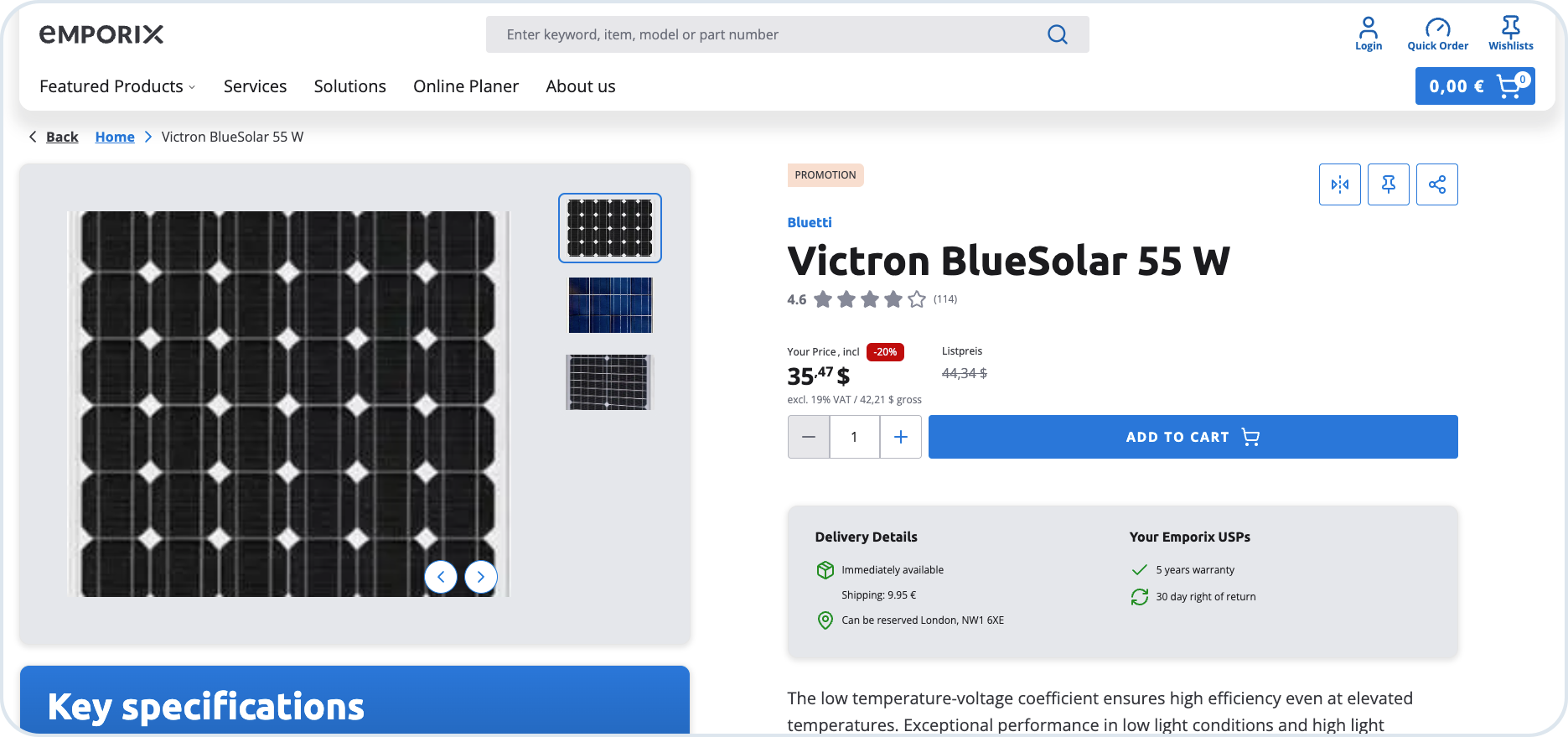Show next product image
The width and height of the screenshot is (1568, 737).
click(481, 577)
